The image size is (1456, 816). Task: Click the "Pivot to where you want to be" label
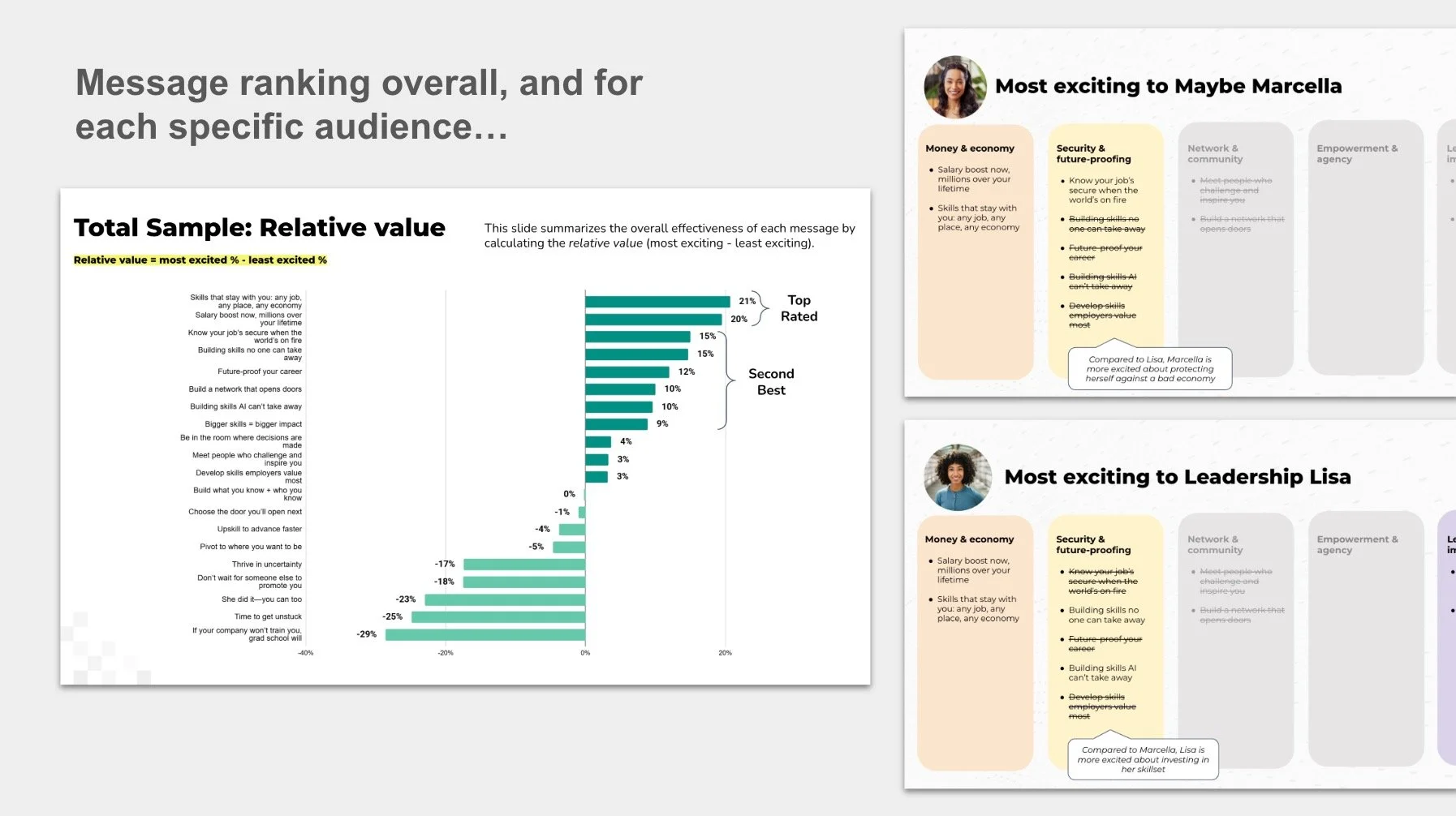click(251, 547)
